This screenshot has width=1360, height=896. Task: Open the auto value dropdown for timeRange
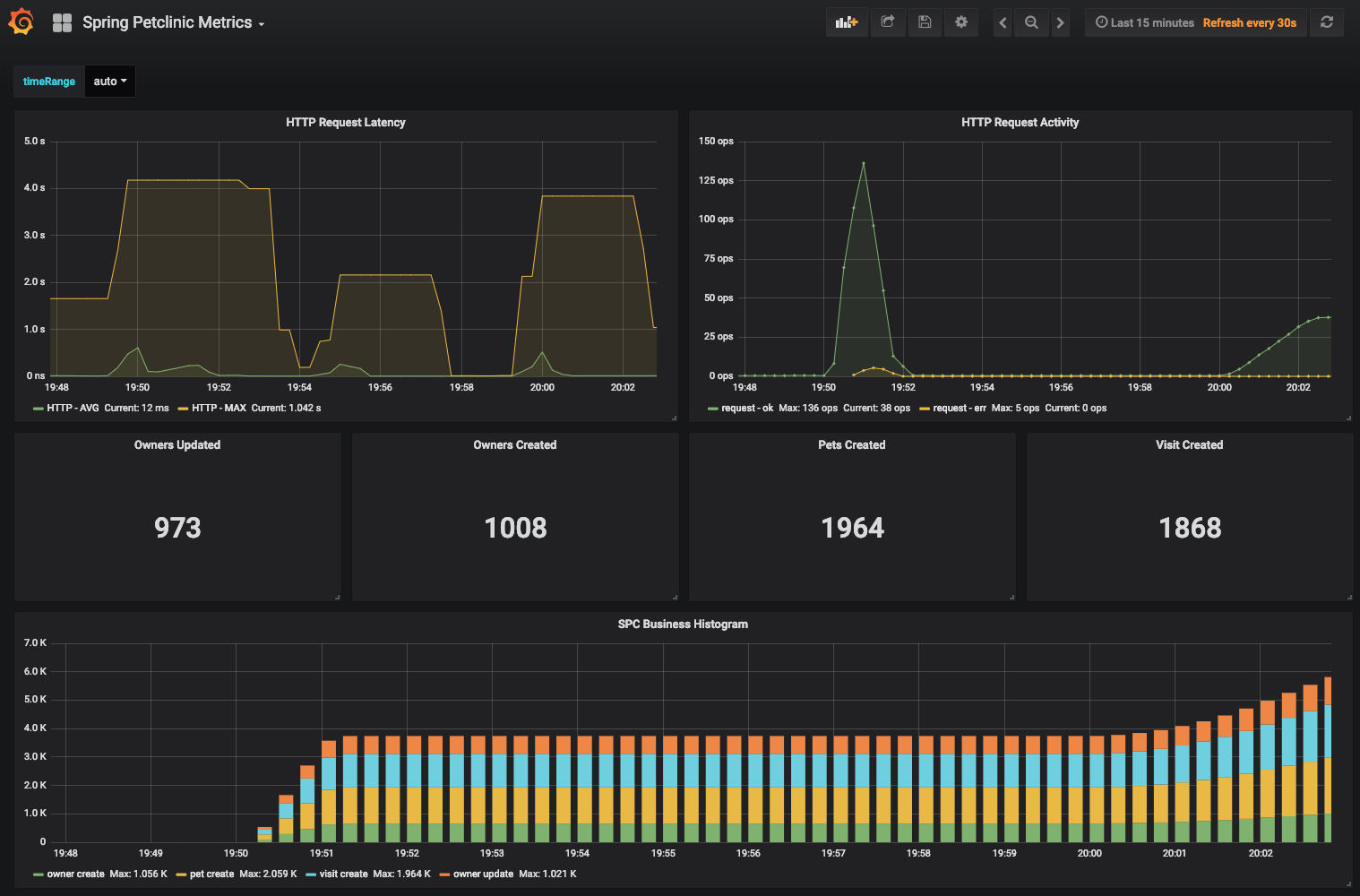(x=109, y=81)
